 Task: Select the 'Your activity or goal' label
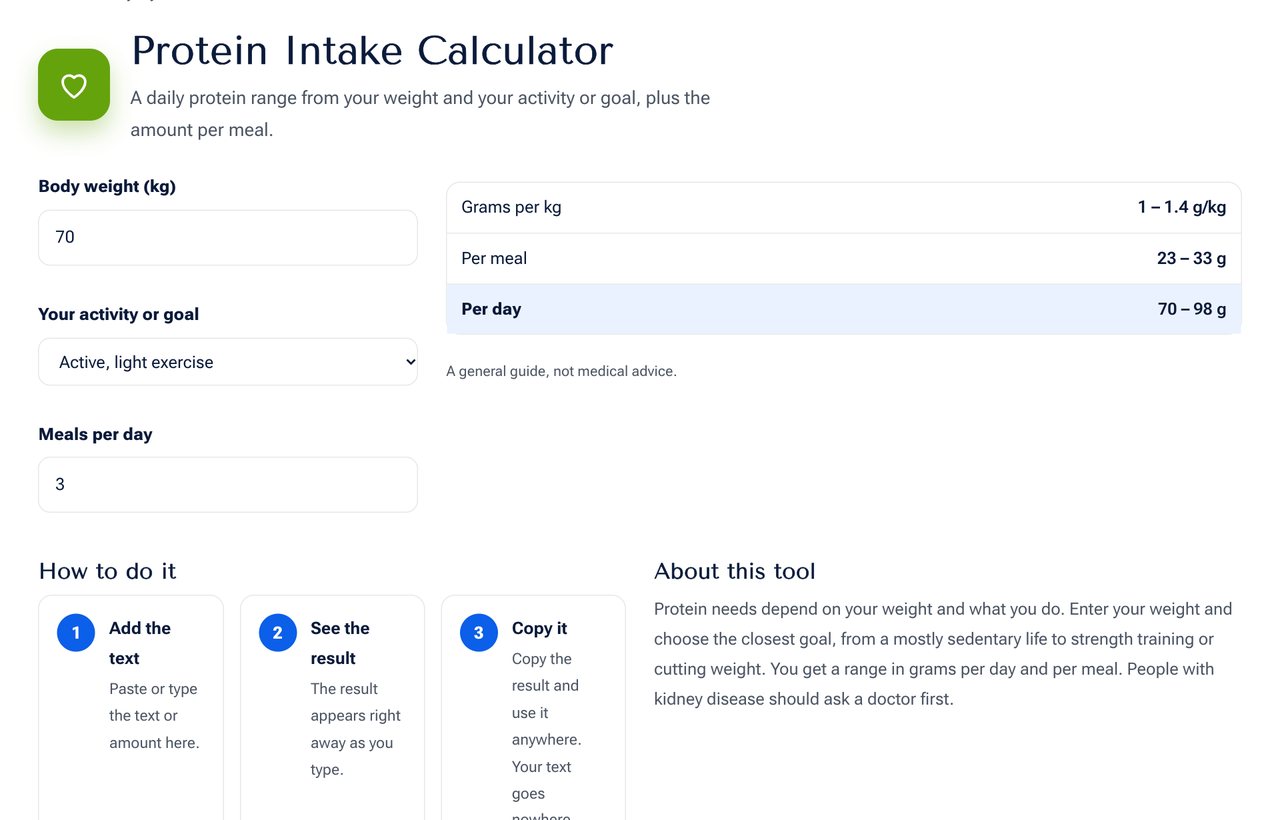click(x=118, y=314)
